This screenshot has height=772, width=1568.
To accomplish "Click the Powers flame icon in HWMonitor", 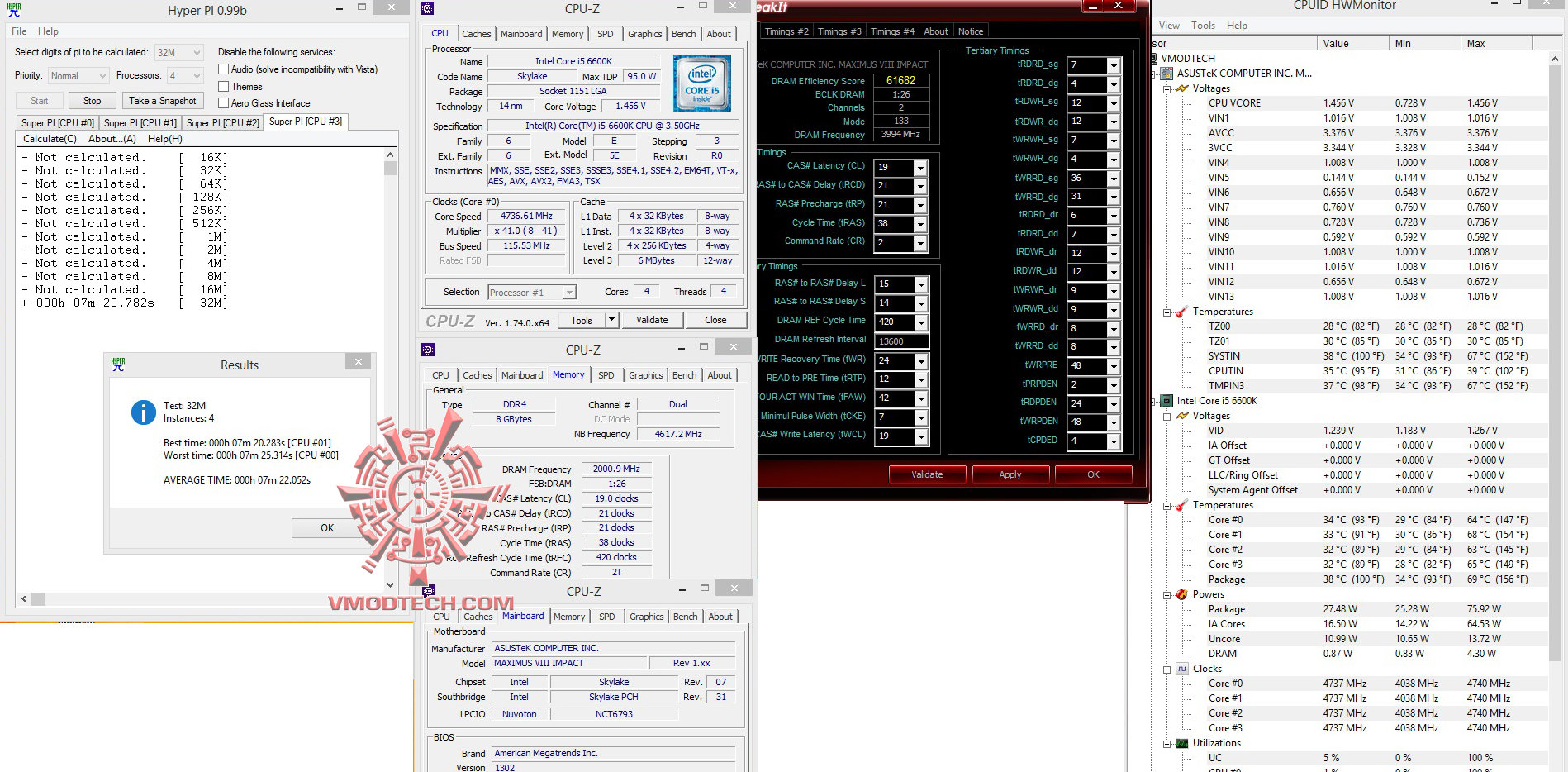I will [1181, 594].
